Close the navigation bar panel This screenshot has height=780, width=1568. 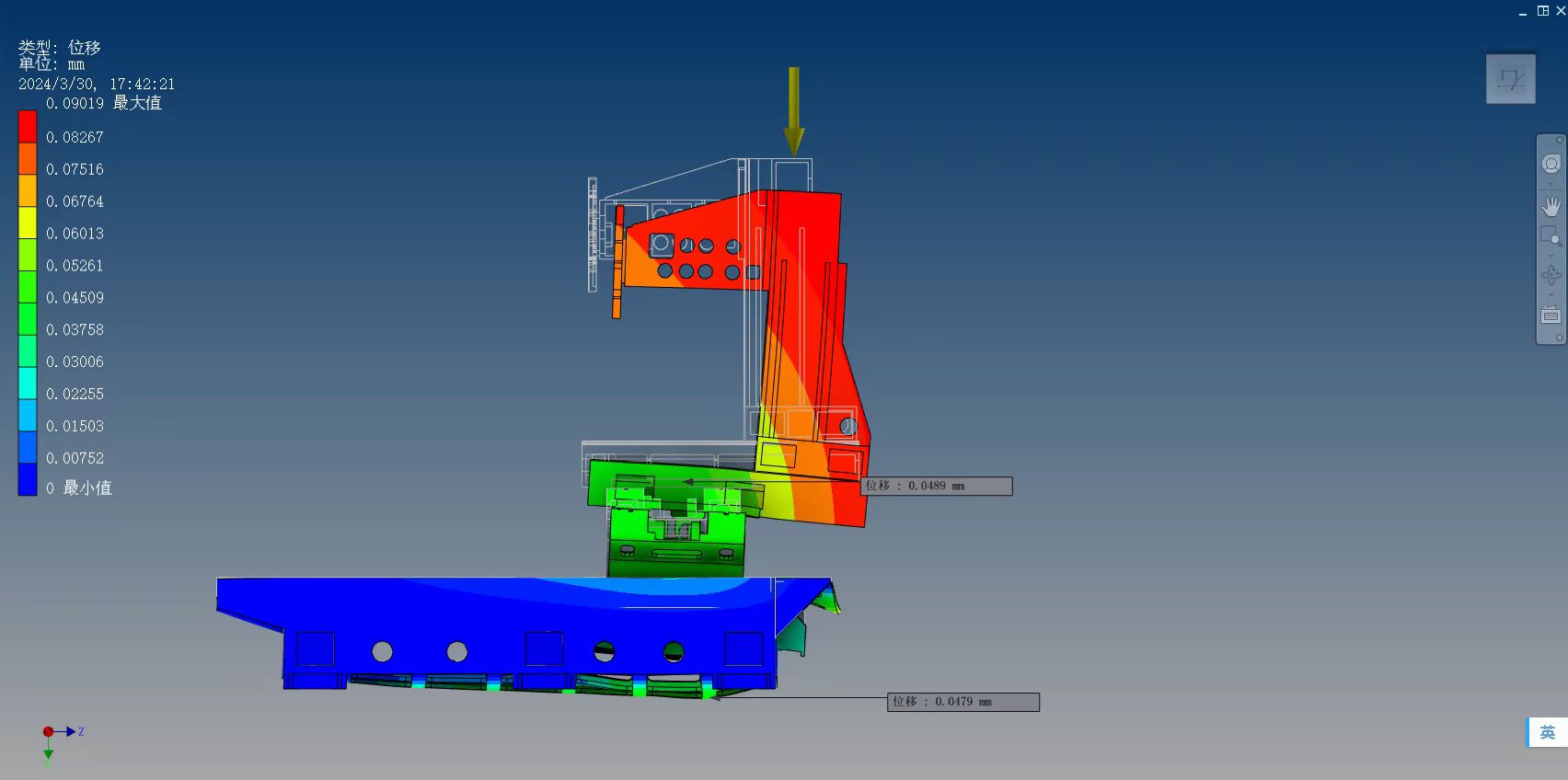coord(1559,140)
